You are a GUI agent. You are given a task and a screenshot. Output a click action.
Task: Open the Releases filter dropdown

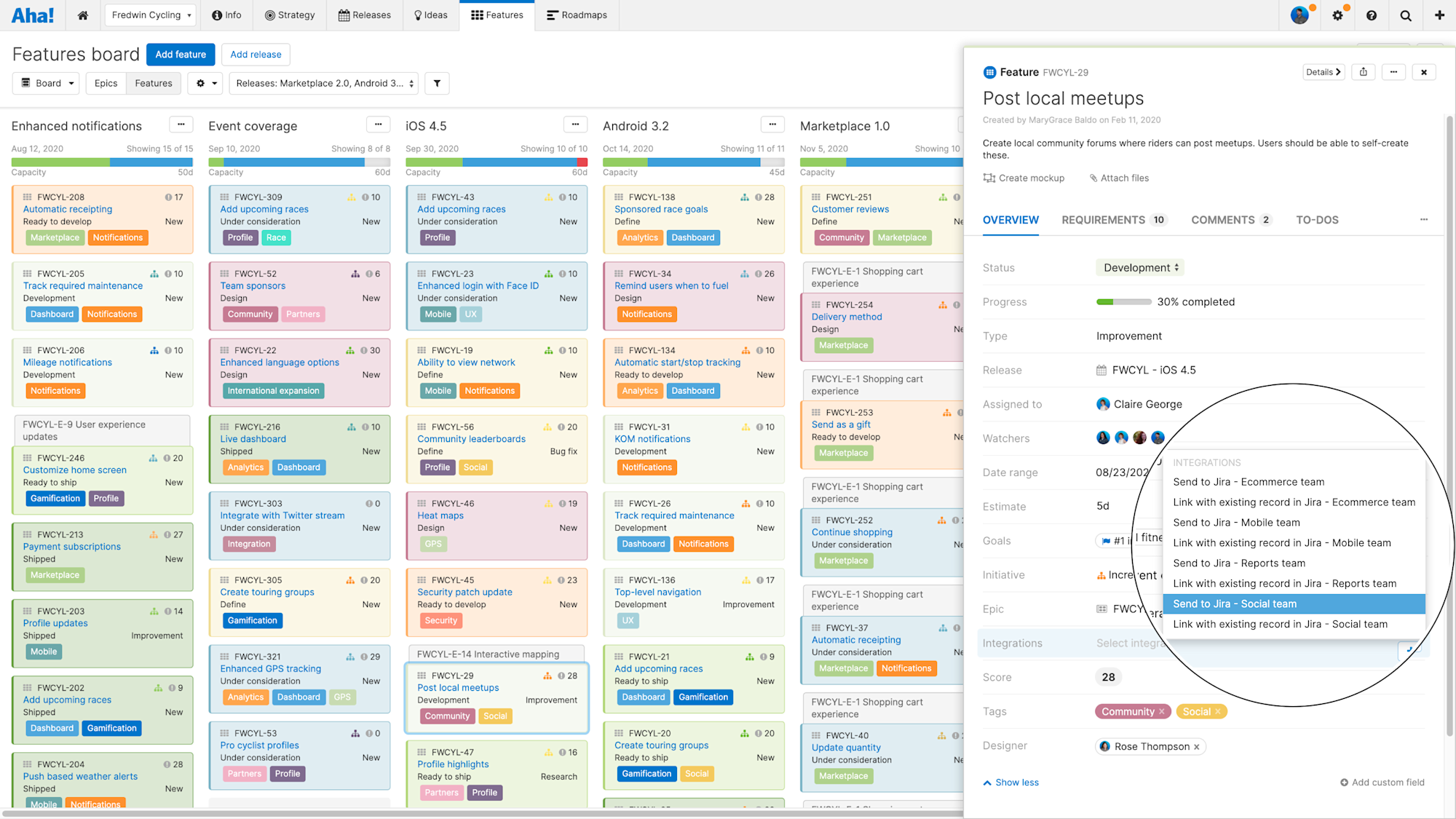323,83
